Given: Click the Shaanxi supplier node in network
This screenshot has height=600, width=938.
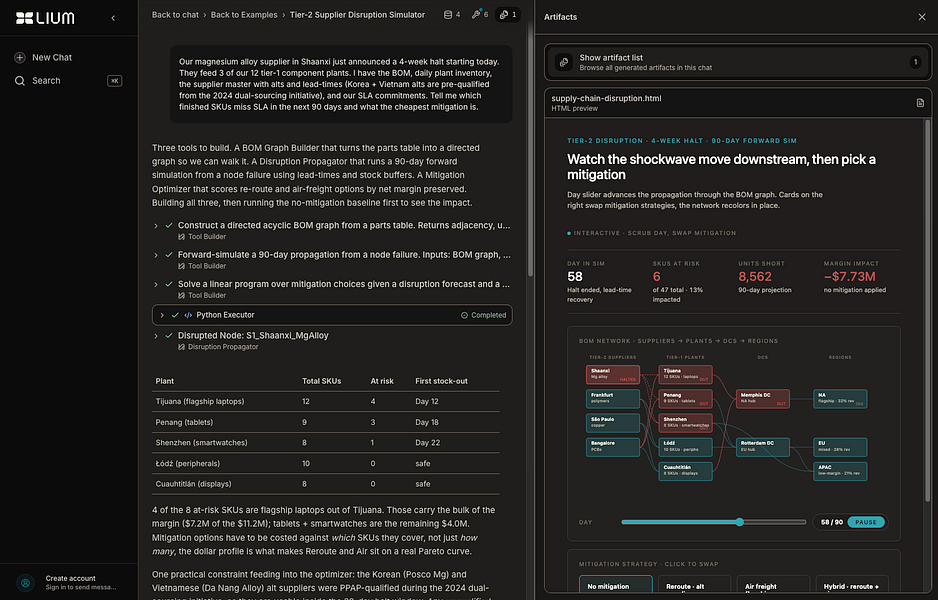Looking at the screenshot, I should pos(613,374).
